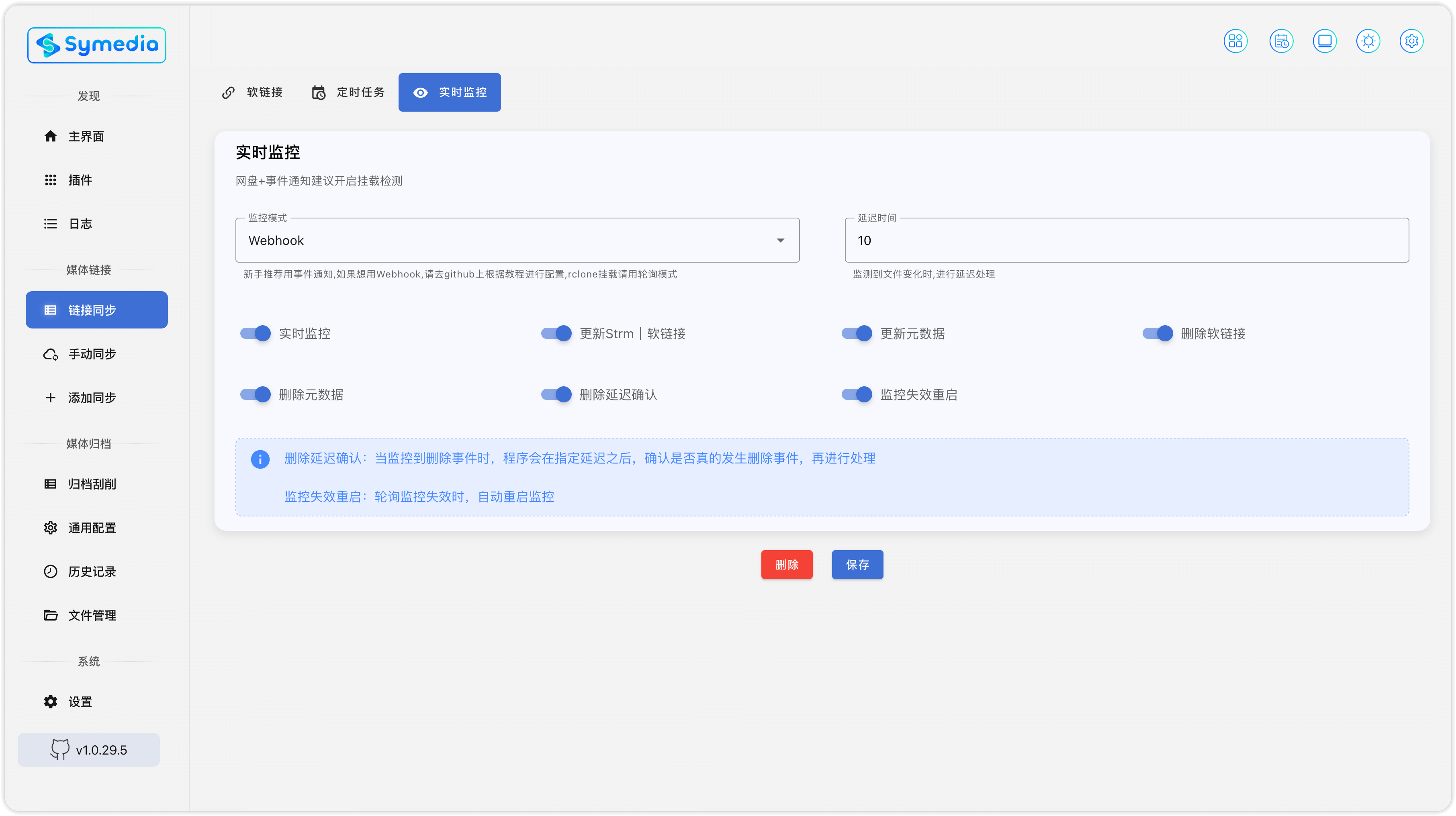Switch to the 软链接 tab
This screenshot has height=816, width=1456.
pyautogui.click(x=252, y=92)
